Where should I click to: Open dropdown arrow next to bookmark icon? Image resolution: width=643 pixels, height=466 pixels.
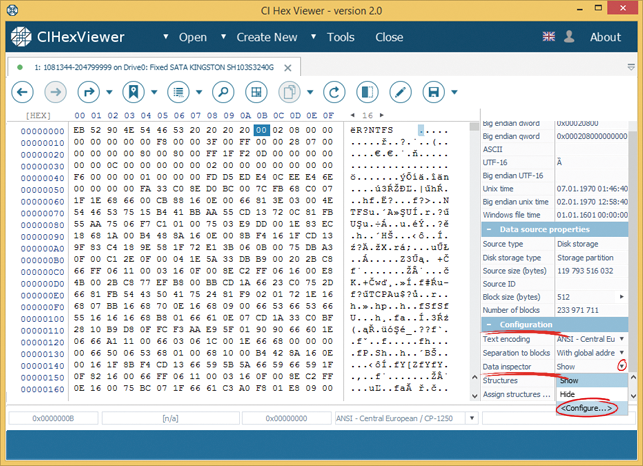pyautogui.click(x=154, y=92)
